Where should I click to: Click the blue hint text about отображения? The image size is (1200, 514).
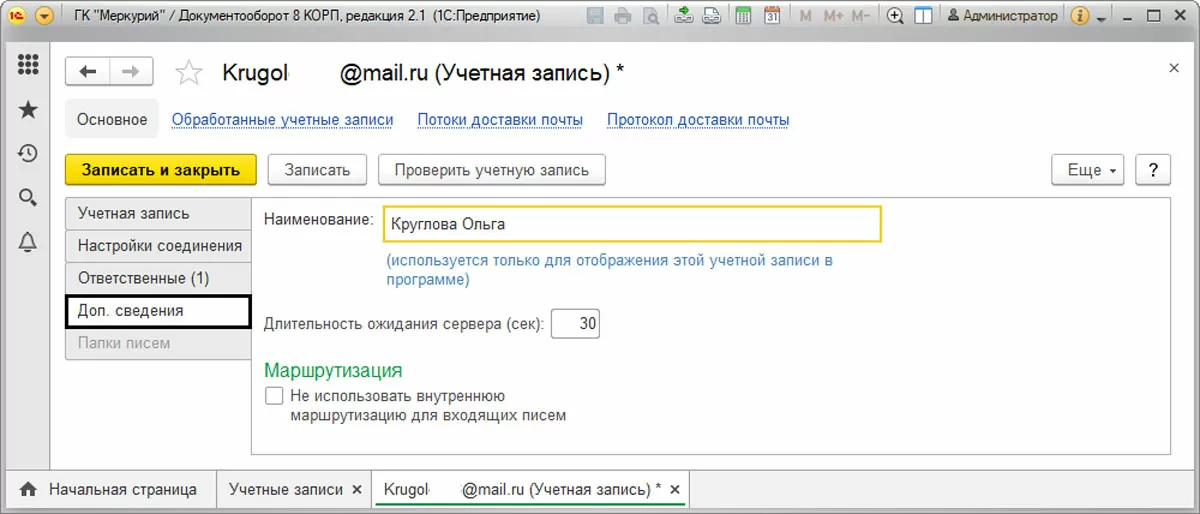pos(610,270)
